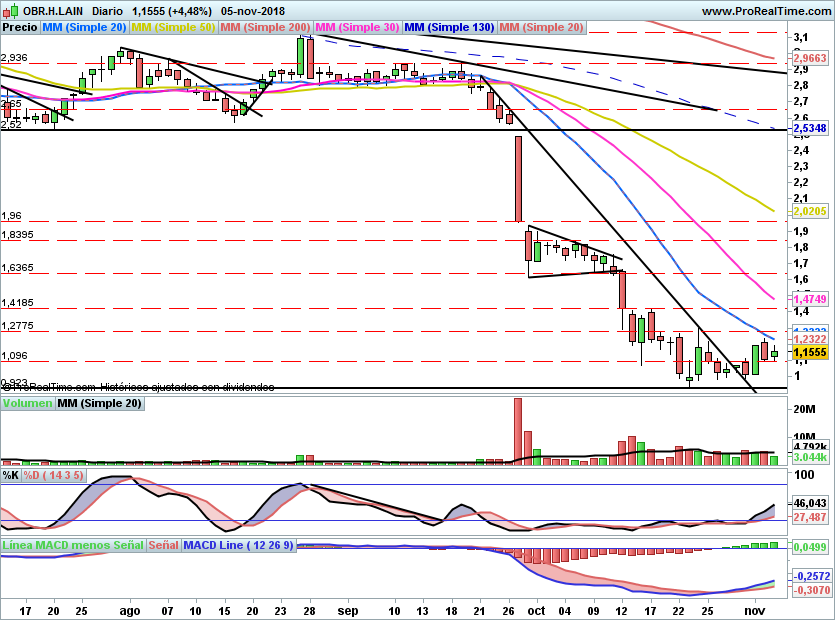Select Línea MACD menos Señal label

click(x=73, y=545)
